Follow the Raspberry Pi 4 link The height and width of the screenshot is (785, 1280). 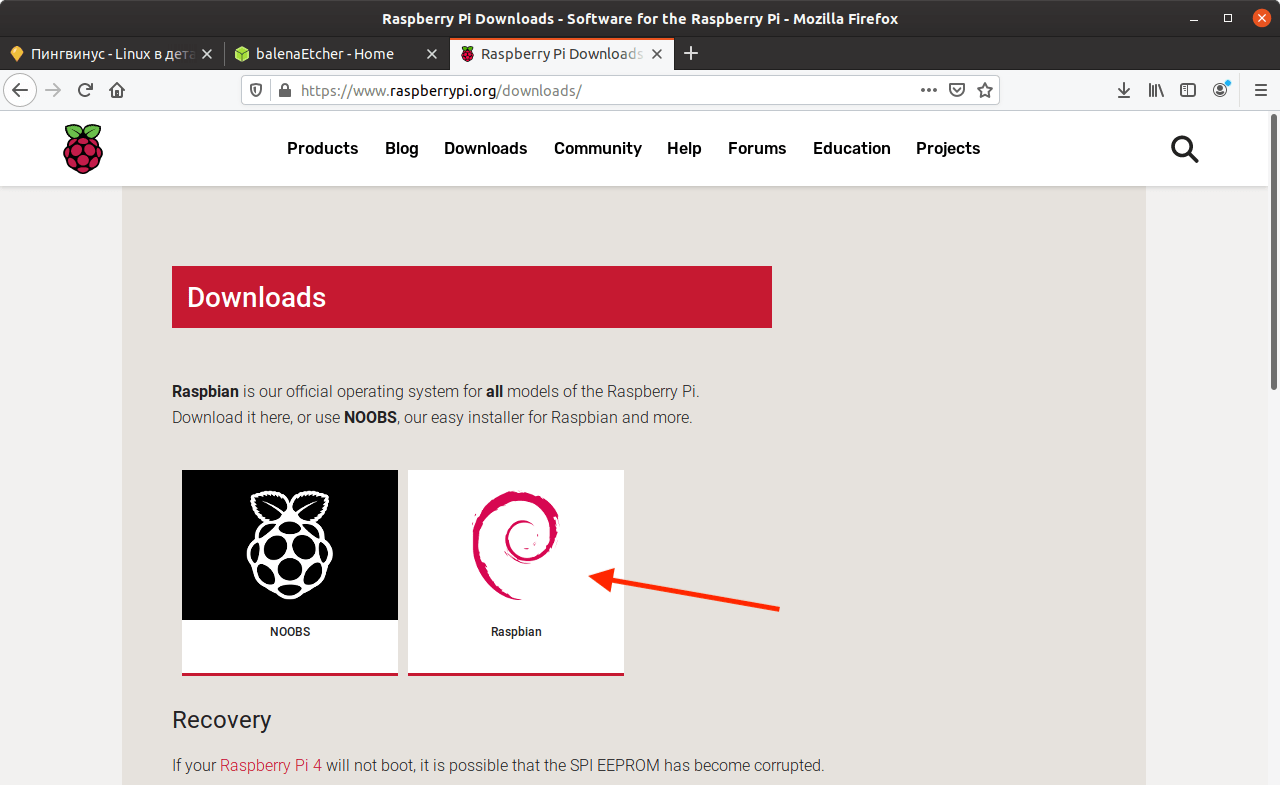pos(271,765)
